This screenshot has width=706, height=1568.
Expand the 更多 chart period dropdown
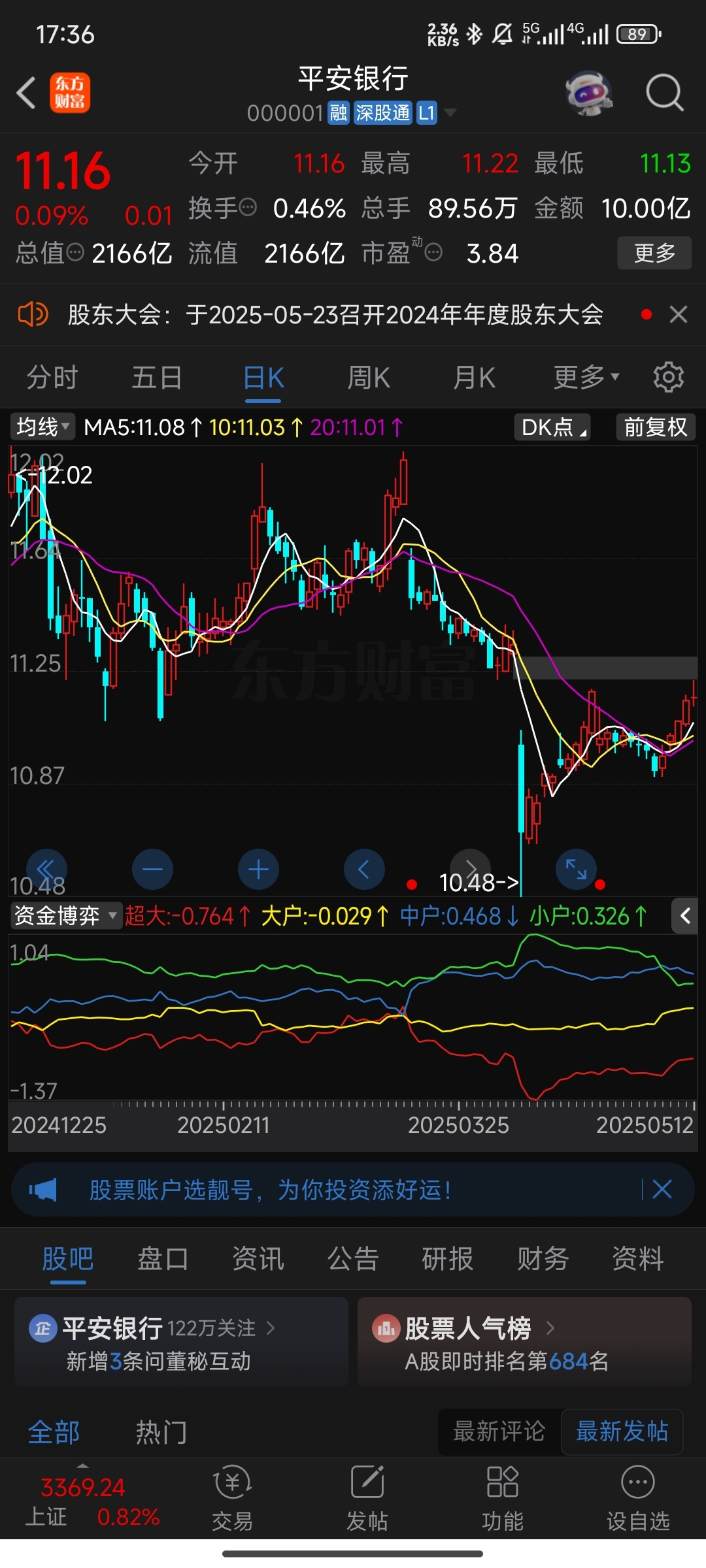586,378
